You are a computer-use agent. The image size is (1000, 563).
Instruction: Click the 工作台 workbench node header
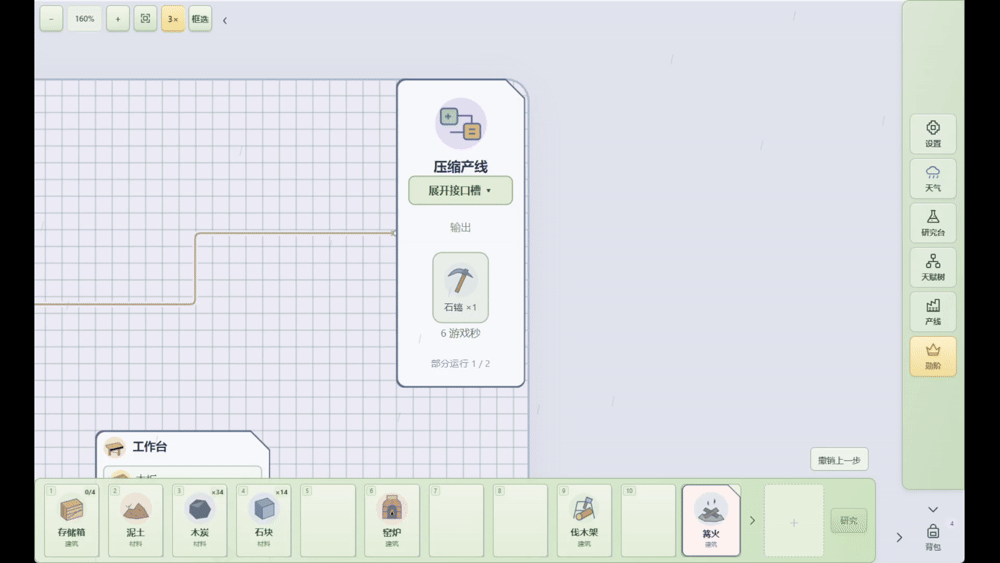tap(182, 446)
